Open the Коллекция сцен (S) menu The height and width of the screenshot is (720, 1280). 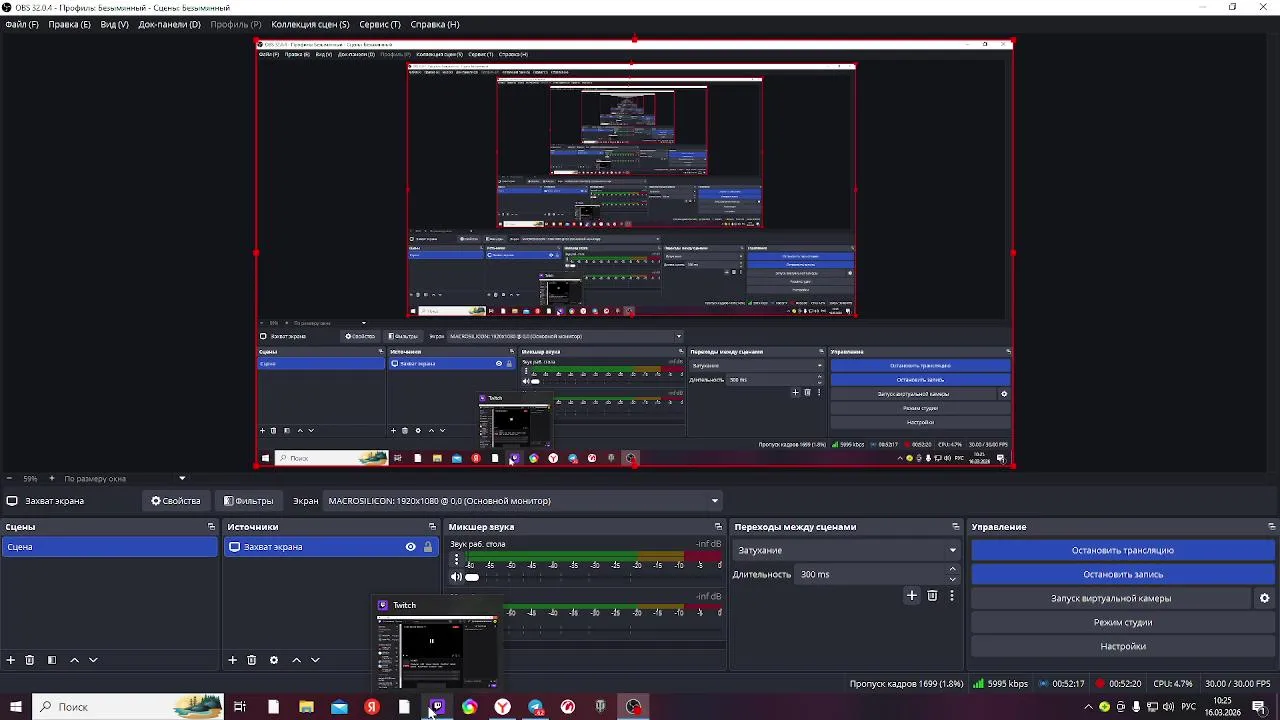click(310, 24)
